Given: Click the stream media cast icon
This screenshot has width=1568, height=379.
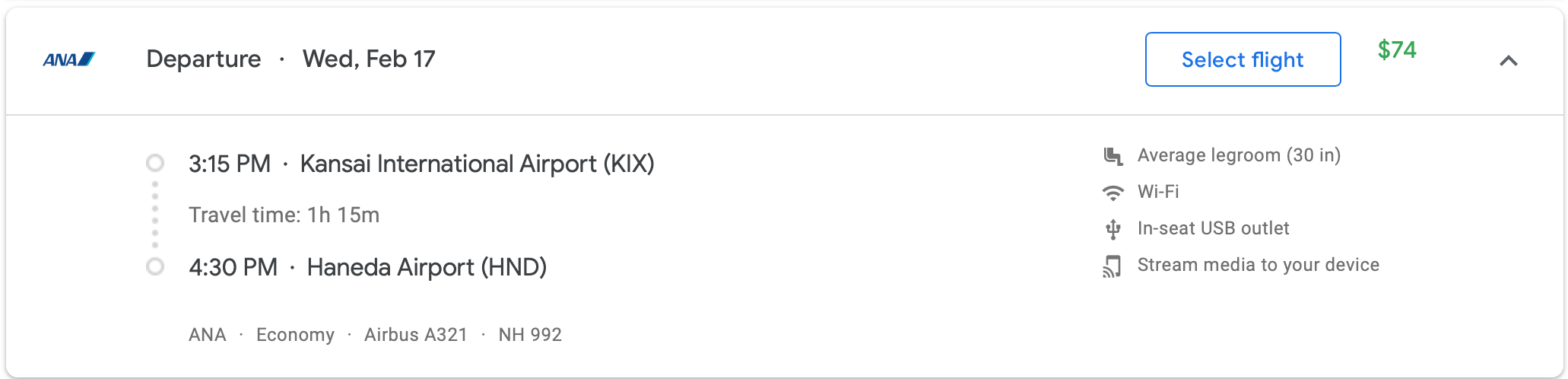Looking at the screenshot, I should tap(1113, 266).
